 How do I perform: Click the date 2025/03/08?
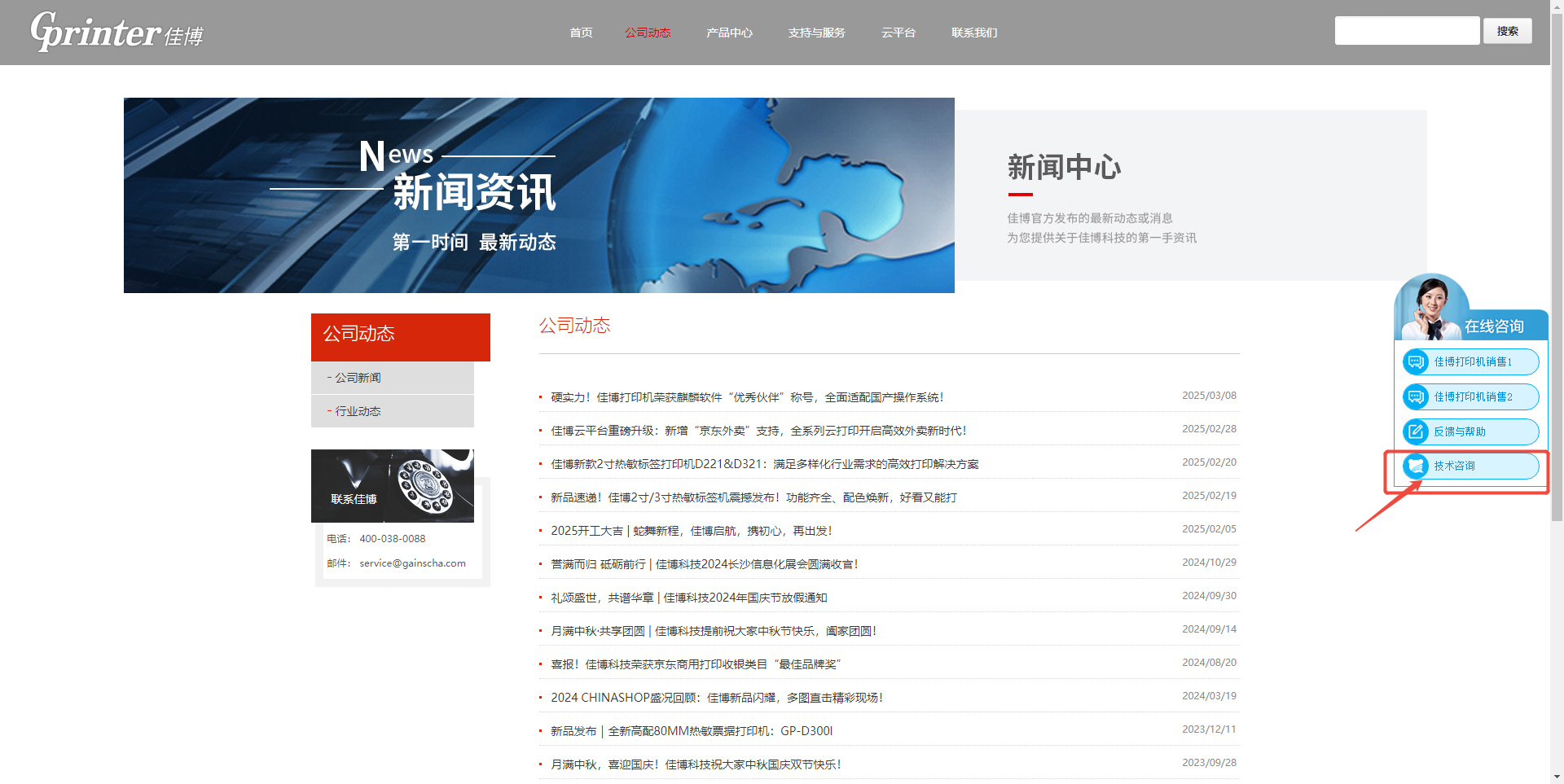[1209, 396]
